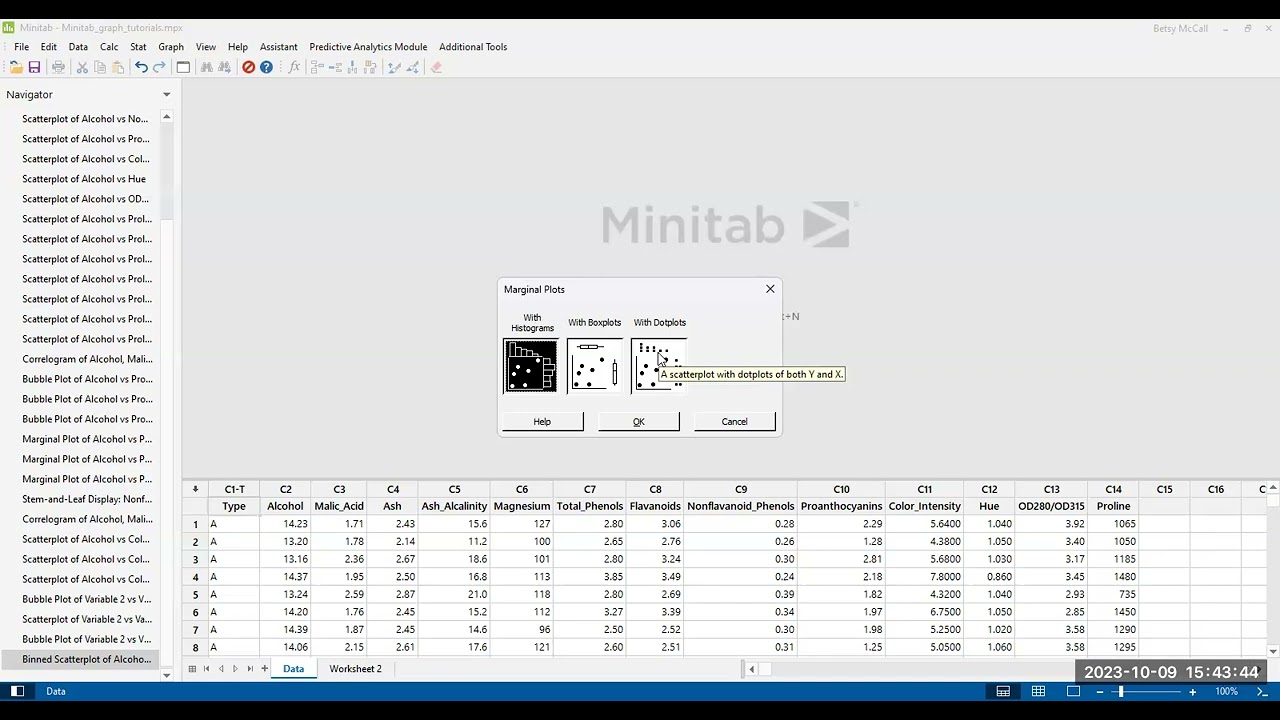Open Scatterplot of Alcohol vs OD... in the Navigator
Image resolution: width=1280 pixels, height=720 pixels.
[85, 199]
